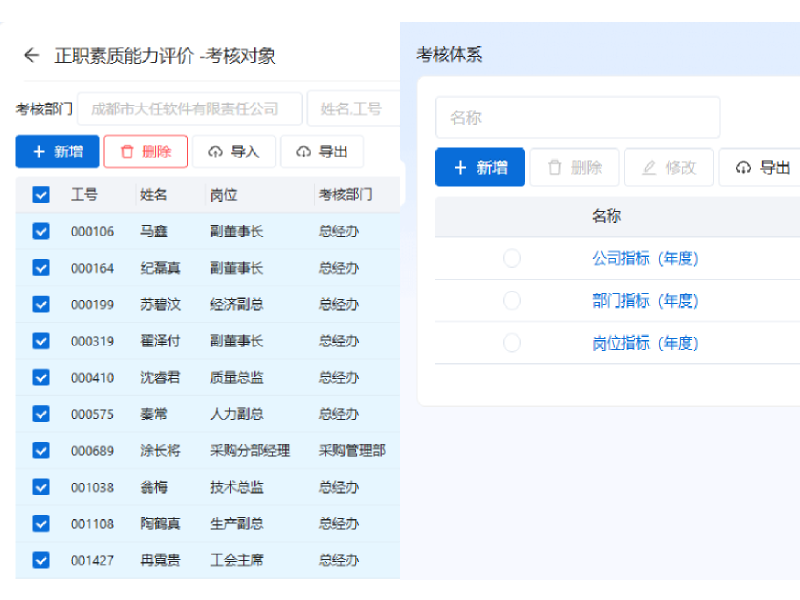
Task: Click the 岗位 column header
Action: [223, 194]
